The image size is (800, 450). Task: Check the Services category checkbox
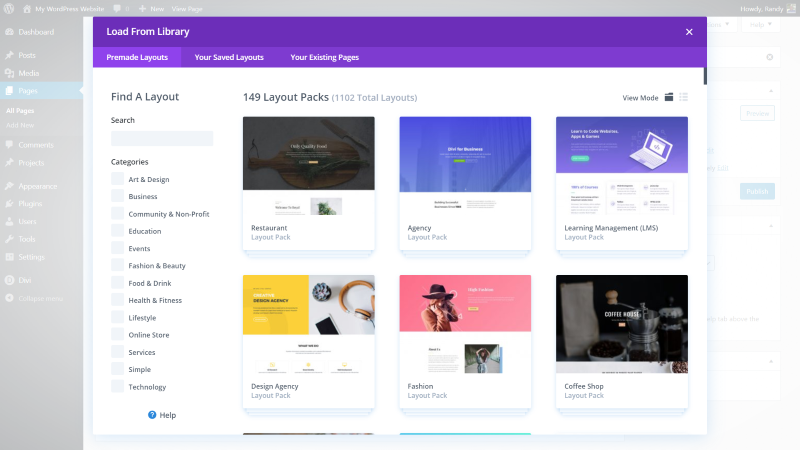coord(117,352)
